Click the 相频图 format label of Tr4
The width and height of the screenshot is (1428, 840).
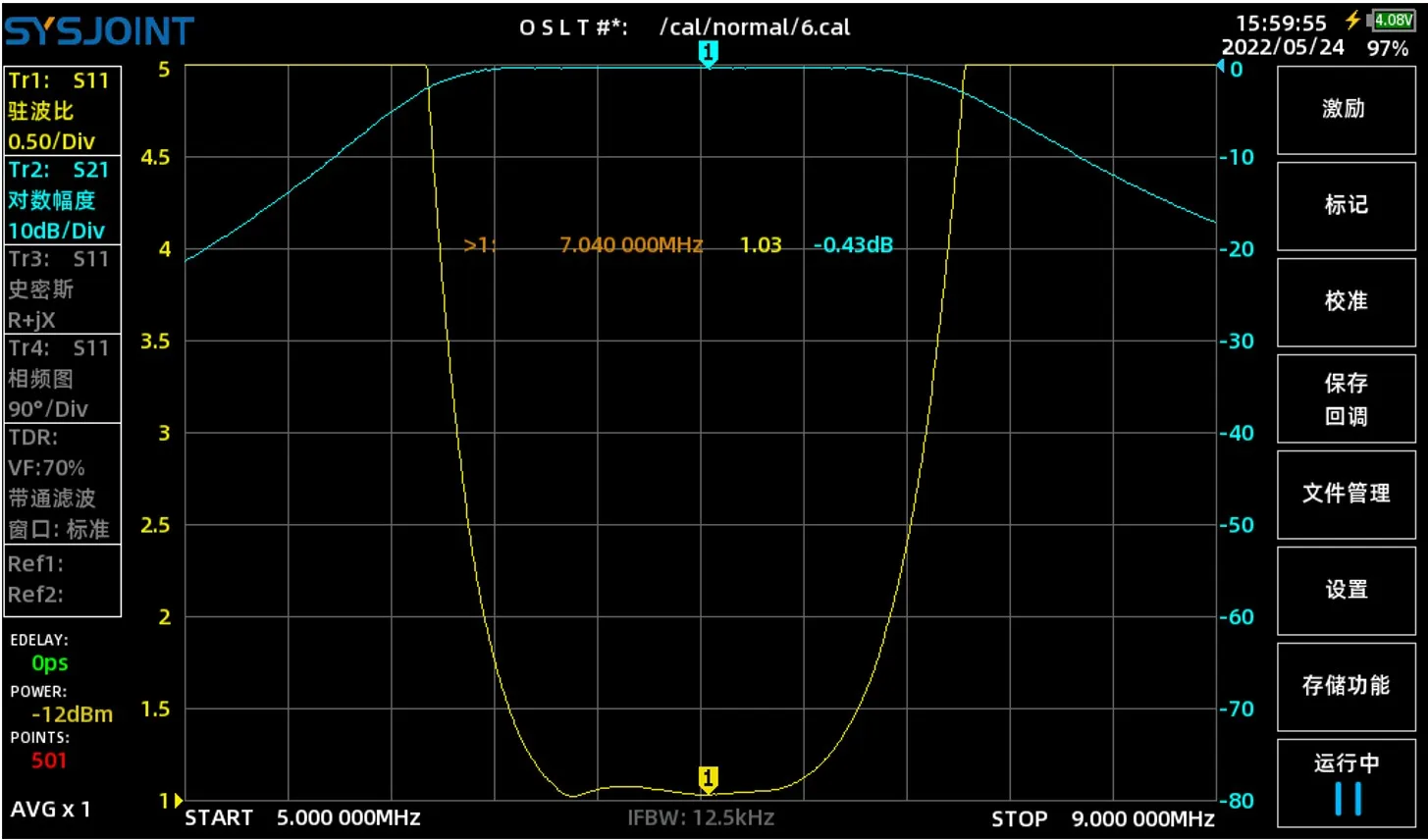coord(41,379)
